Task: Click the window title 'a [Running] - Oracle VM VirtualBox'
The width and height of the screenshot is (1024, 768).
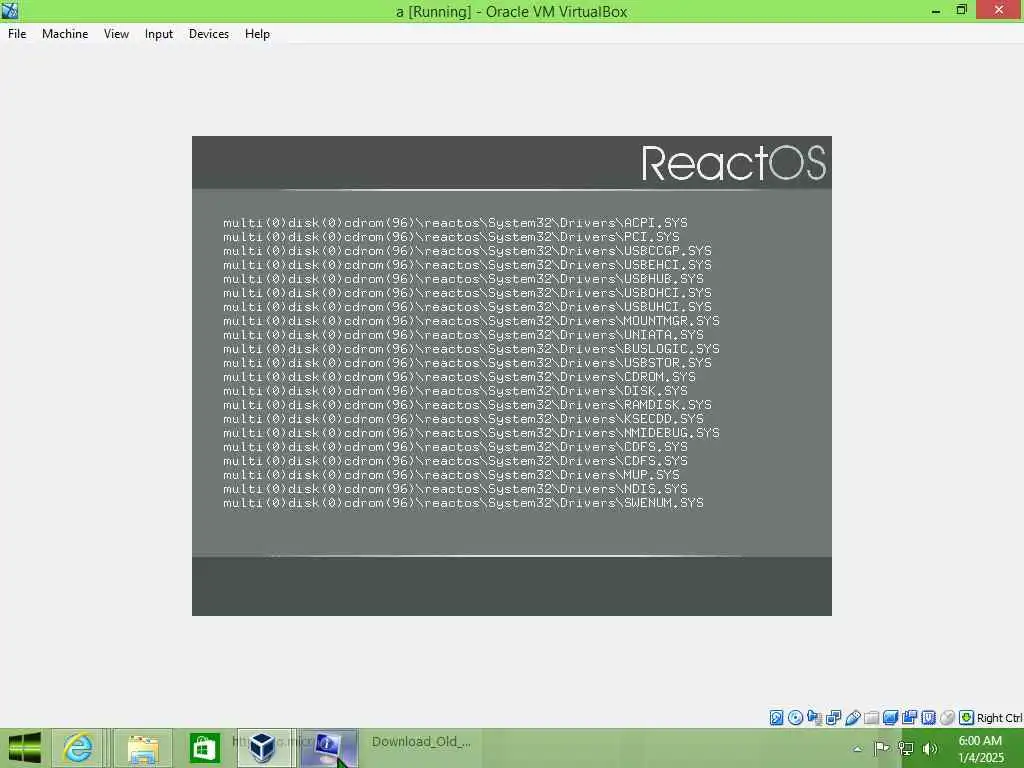Action: pyautogui.click(x=511, y=11)
